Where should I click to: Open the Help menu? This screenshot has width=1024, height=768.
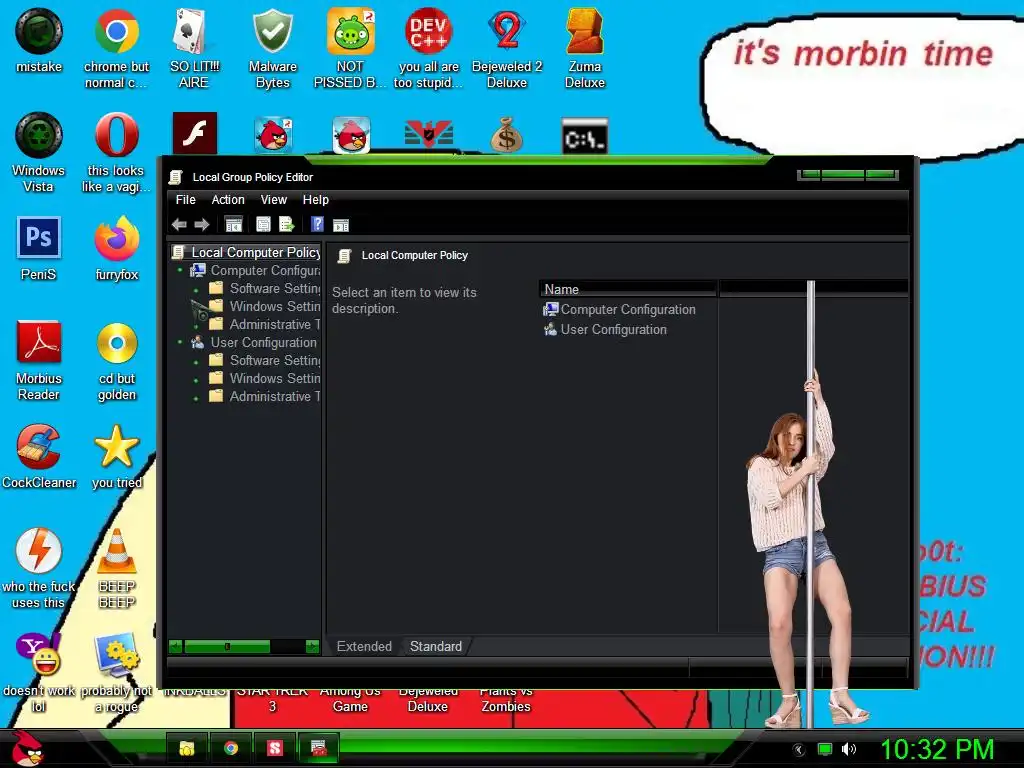315,200
